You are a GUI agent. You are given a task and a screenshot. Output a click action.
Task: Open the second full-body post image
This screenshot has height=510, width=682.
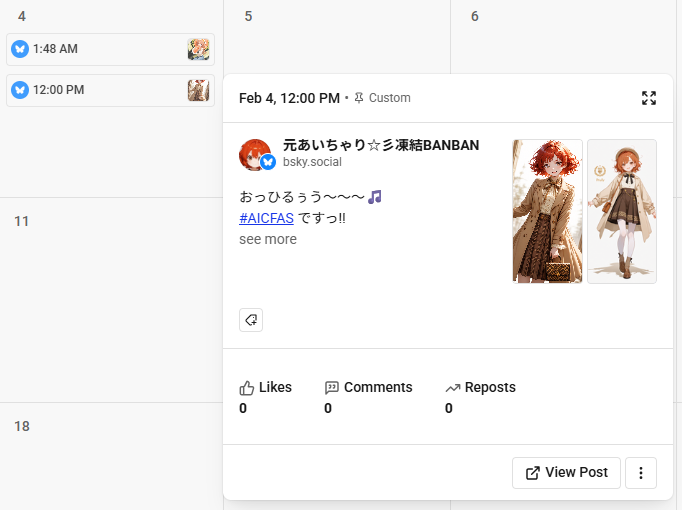[622, 211]
